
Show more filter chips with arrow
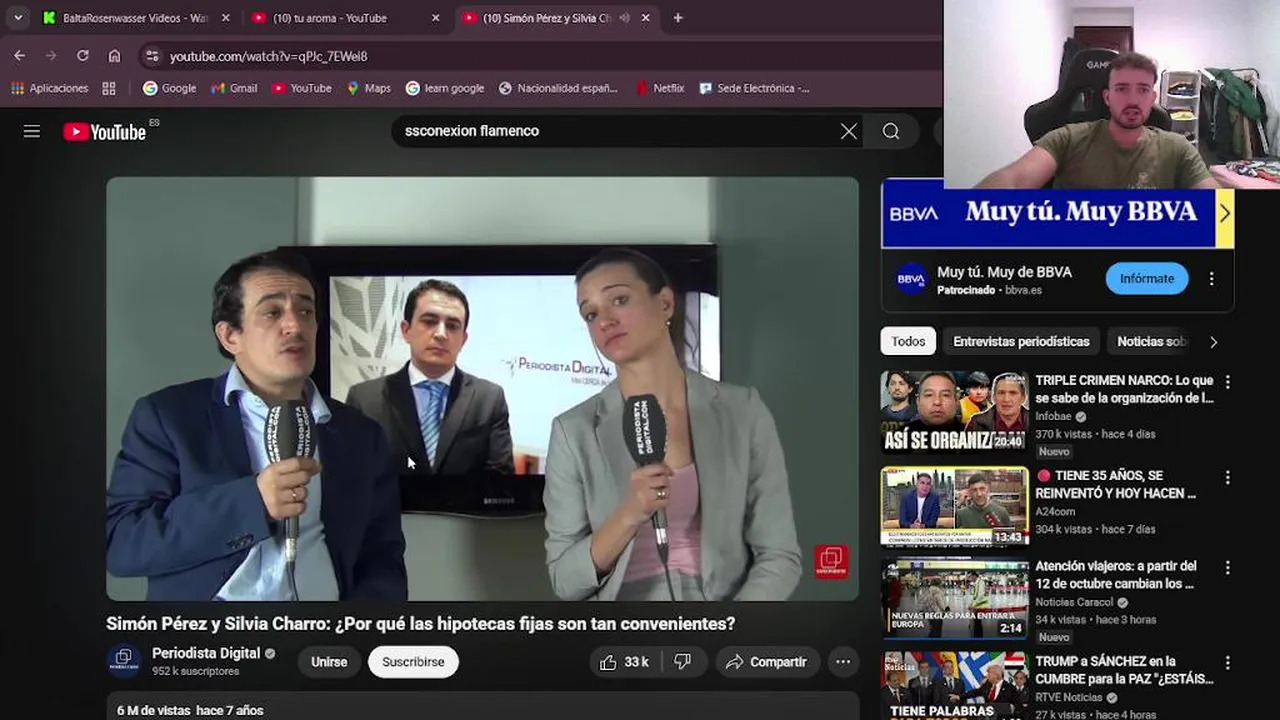[x=1213, y=342]
